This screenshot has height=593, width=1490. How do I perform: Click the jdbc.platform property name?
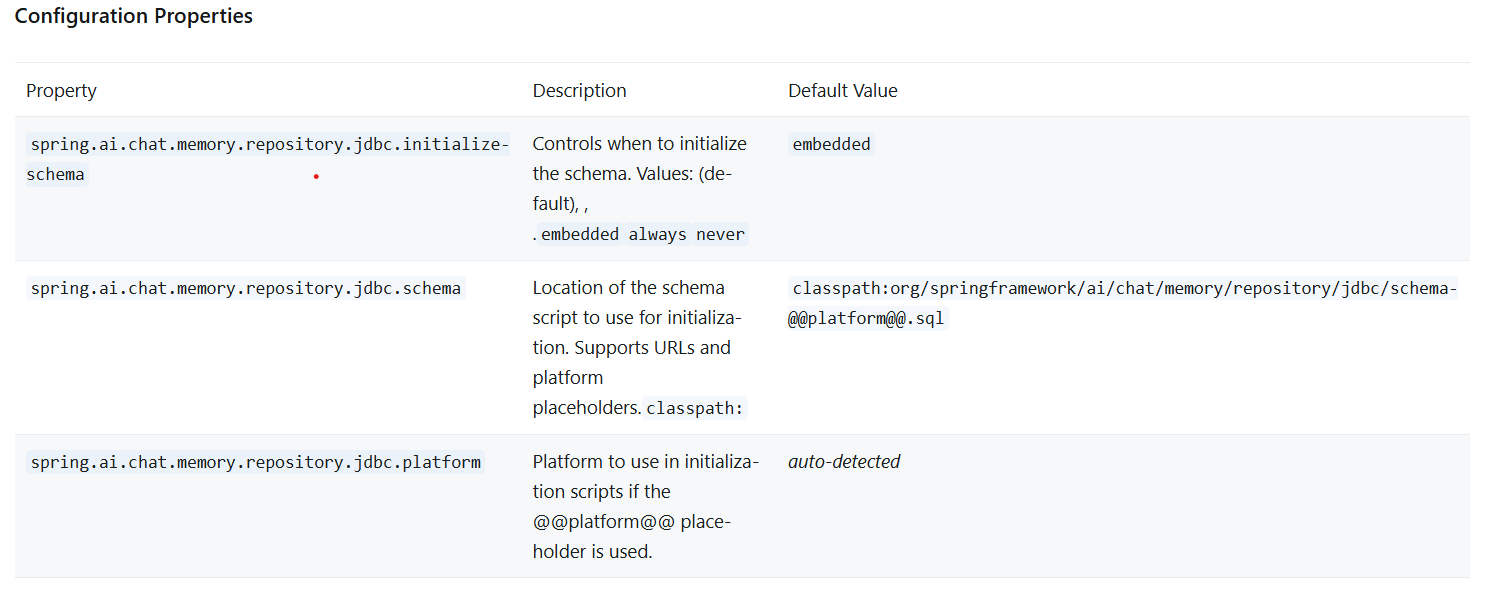point(255,463)
